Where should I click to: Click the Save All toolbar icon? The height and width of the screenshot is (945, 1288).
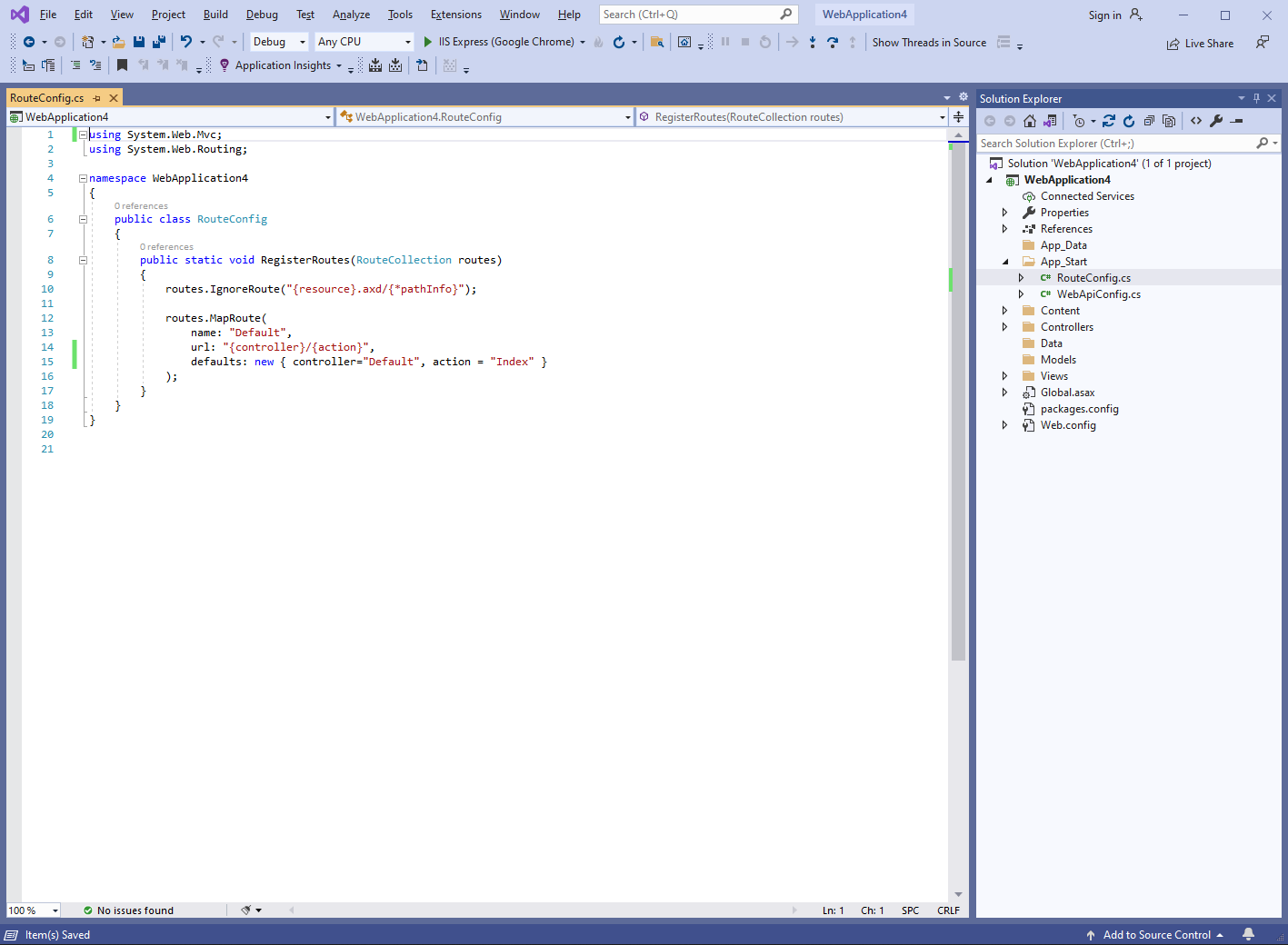159,42
